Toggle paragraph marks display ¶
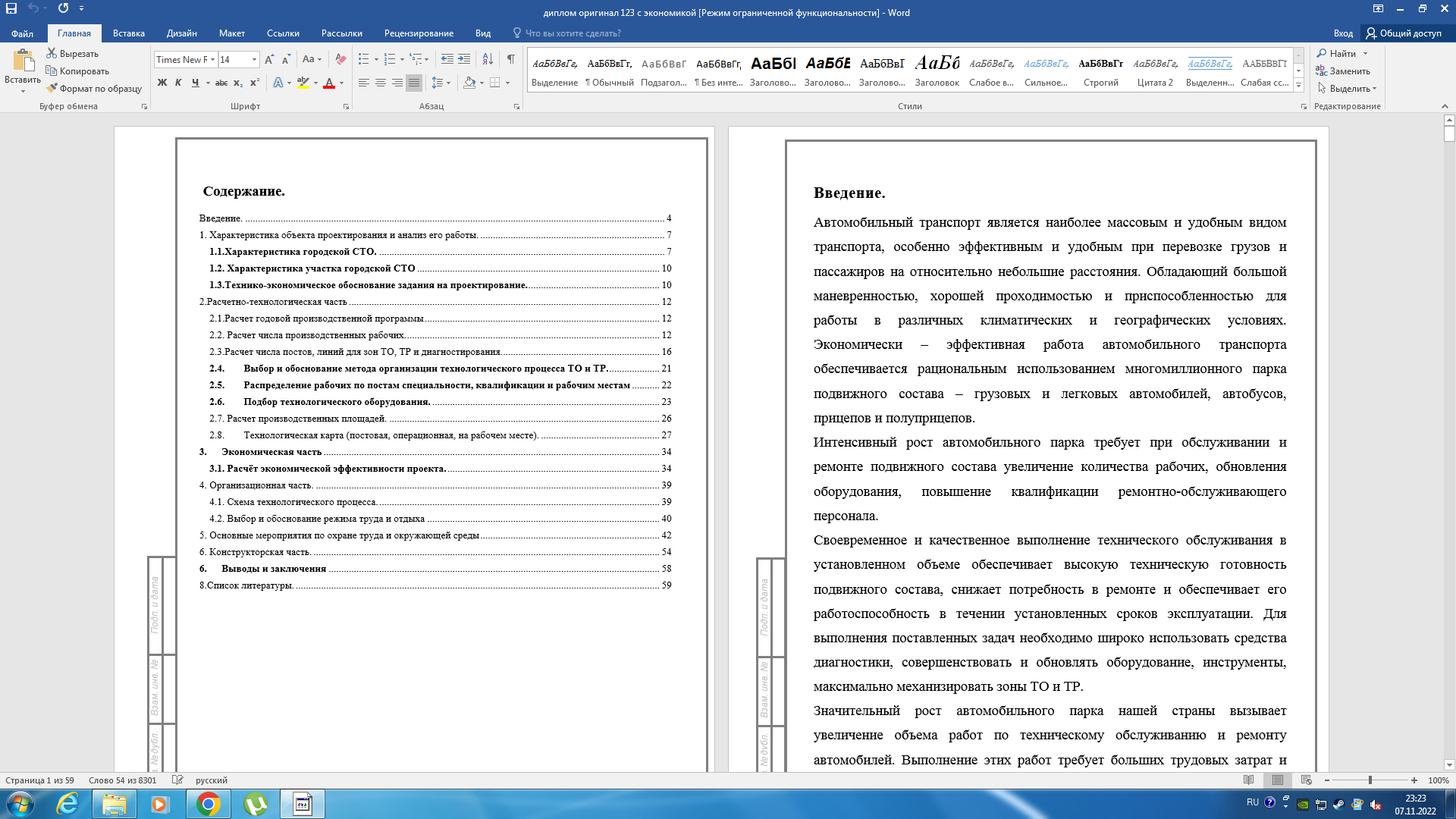This screenshot has width=1456, height=819. (511, 59)
